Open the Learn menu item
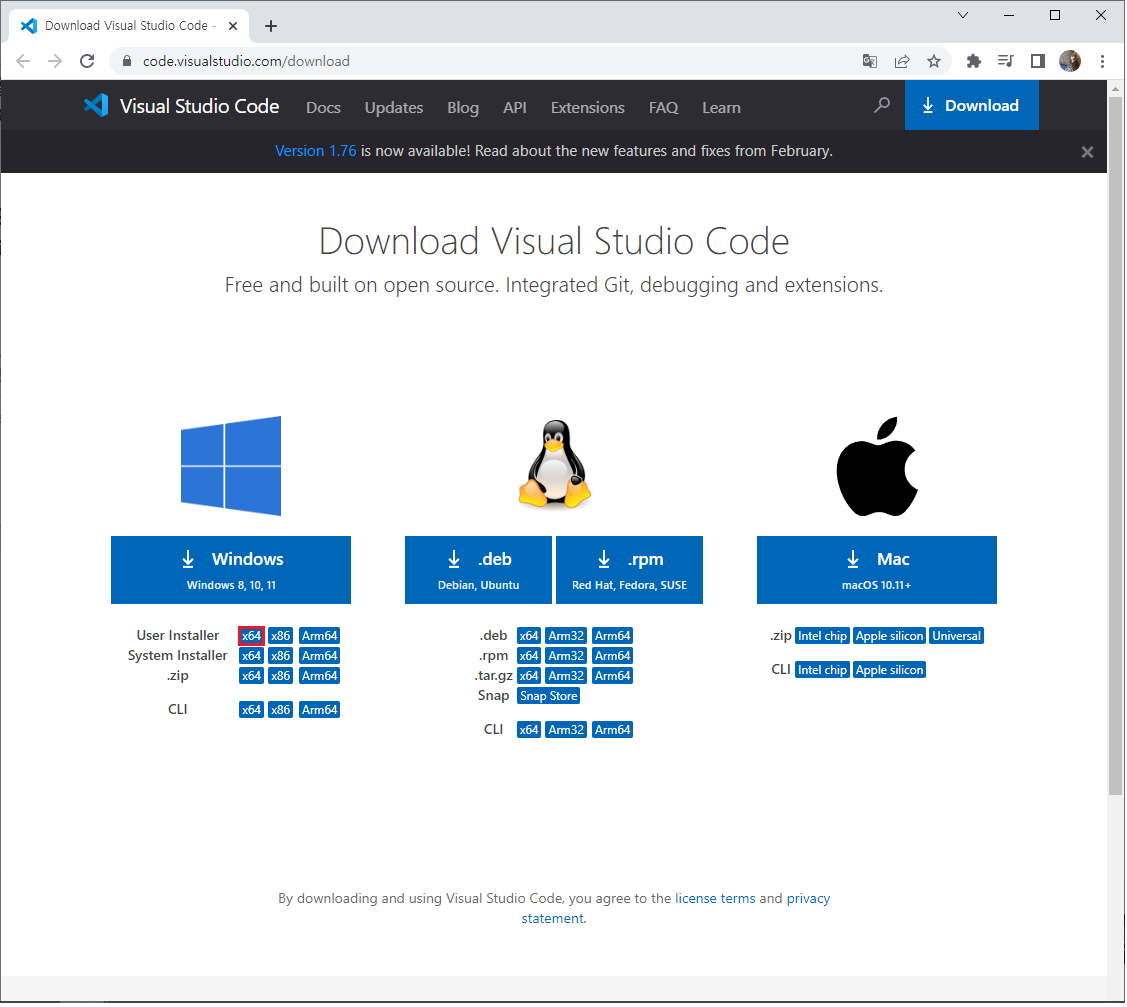Screen dimensions: 1127x1007 (x=721, y=107)
